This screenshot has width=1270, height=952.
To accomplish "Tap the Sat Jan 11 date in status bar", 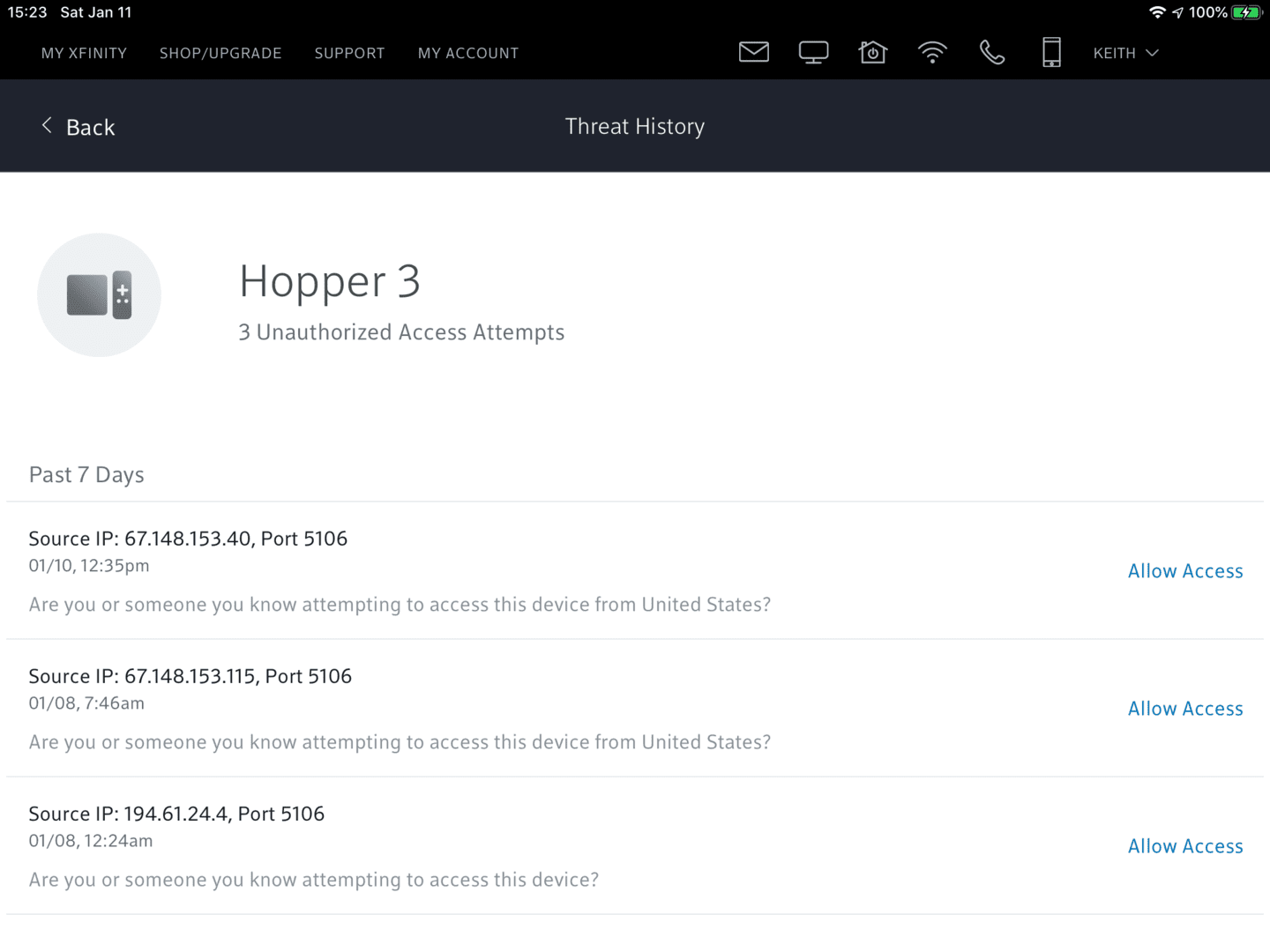I will (x=96, y=12).
